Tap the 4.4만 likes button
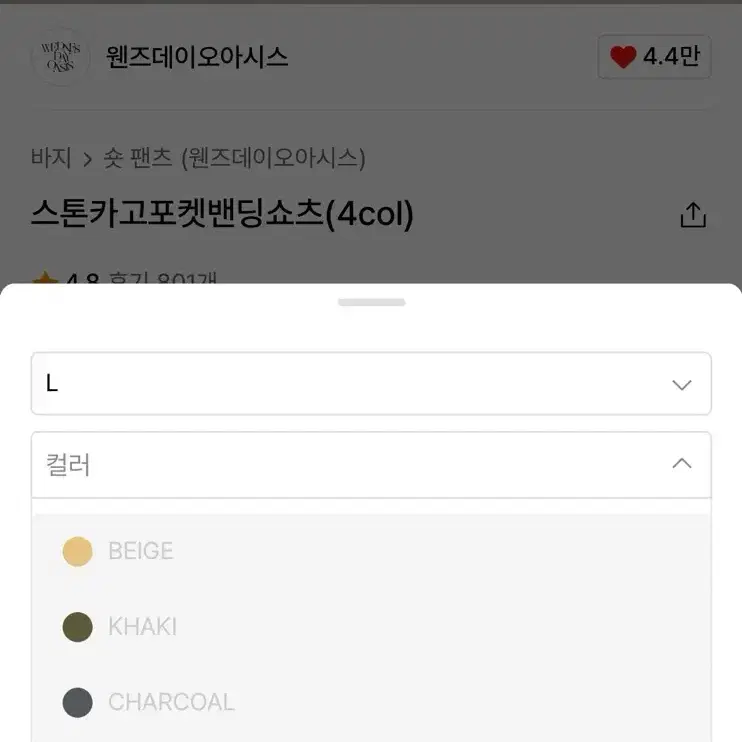The height and width of the screenshot is (742, 742). pyautogui.click(x=654, y=57)
